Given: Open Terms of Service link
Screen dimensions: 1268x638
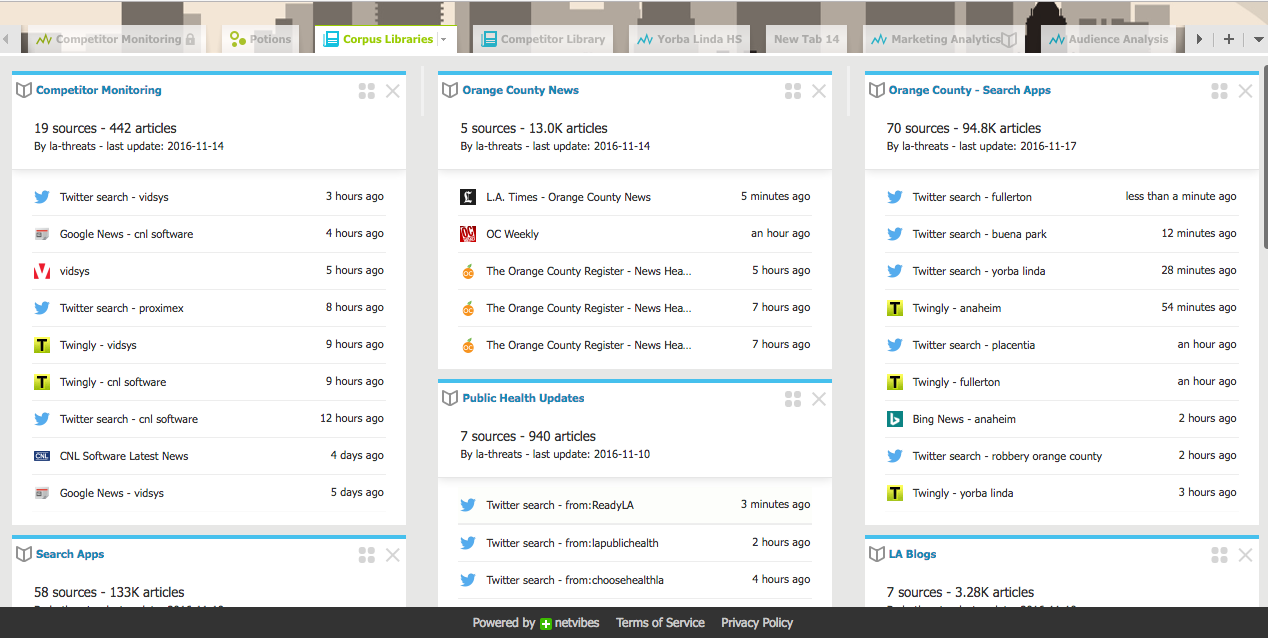Looking at the screenshot, I should [x=660, y=622].
